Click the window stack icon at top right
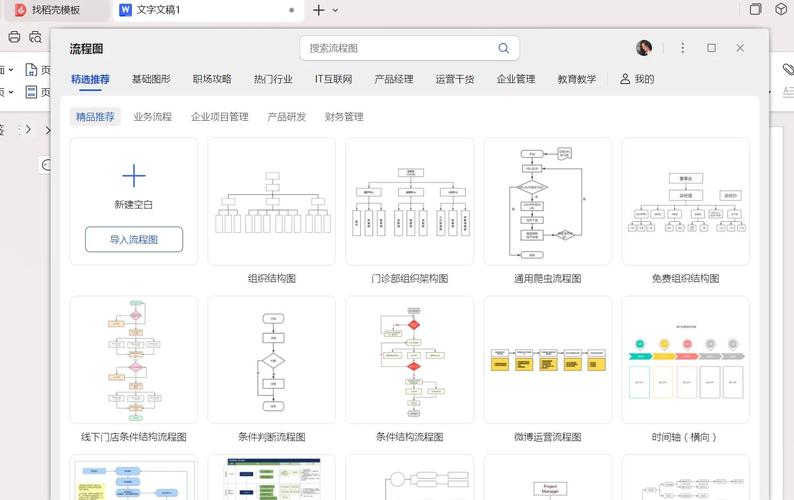 (756, 9)
